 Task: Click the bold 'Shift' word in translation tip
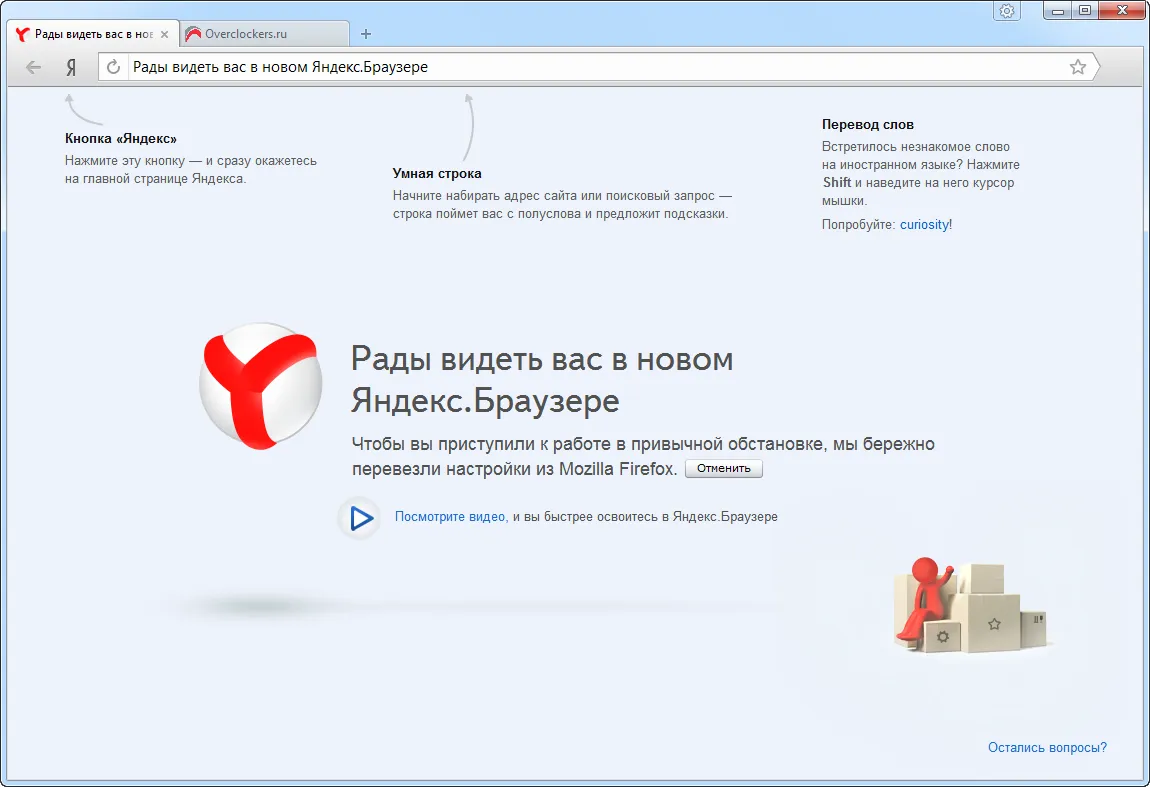(x=837, y=183)
